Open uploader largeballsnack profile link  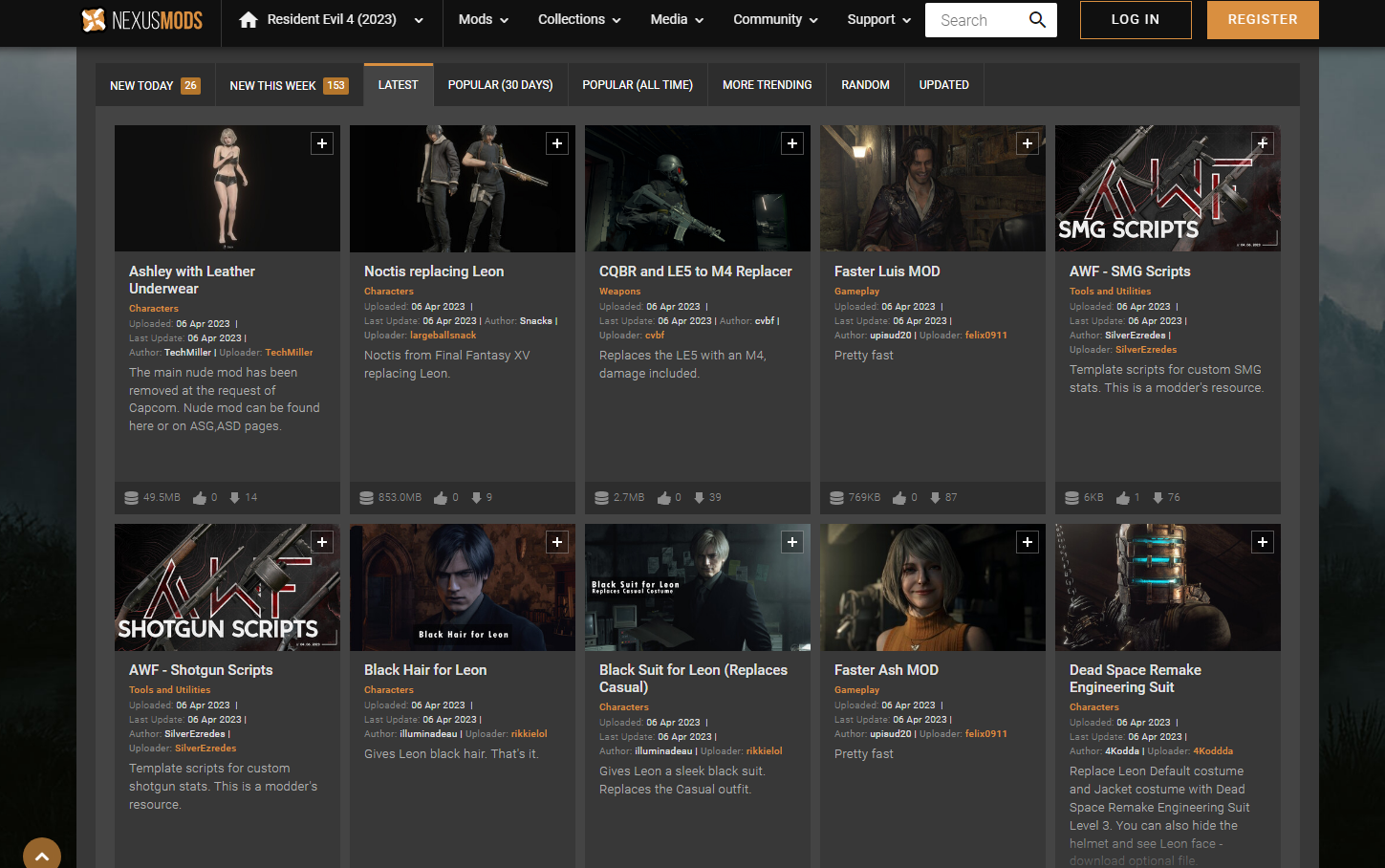[444, 336]
